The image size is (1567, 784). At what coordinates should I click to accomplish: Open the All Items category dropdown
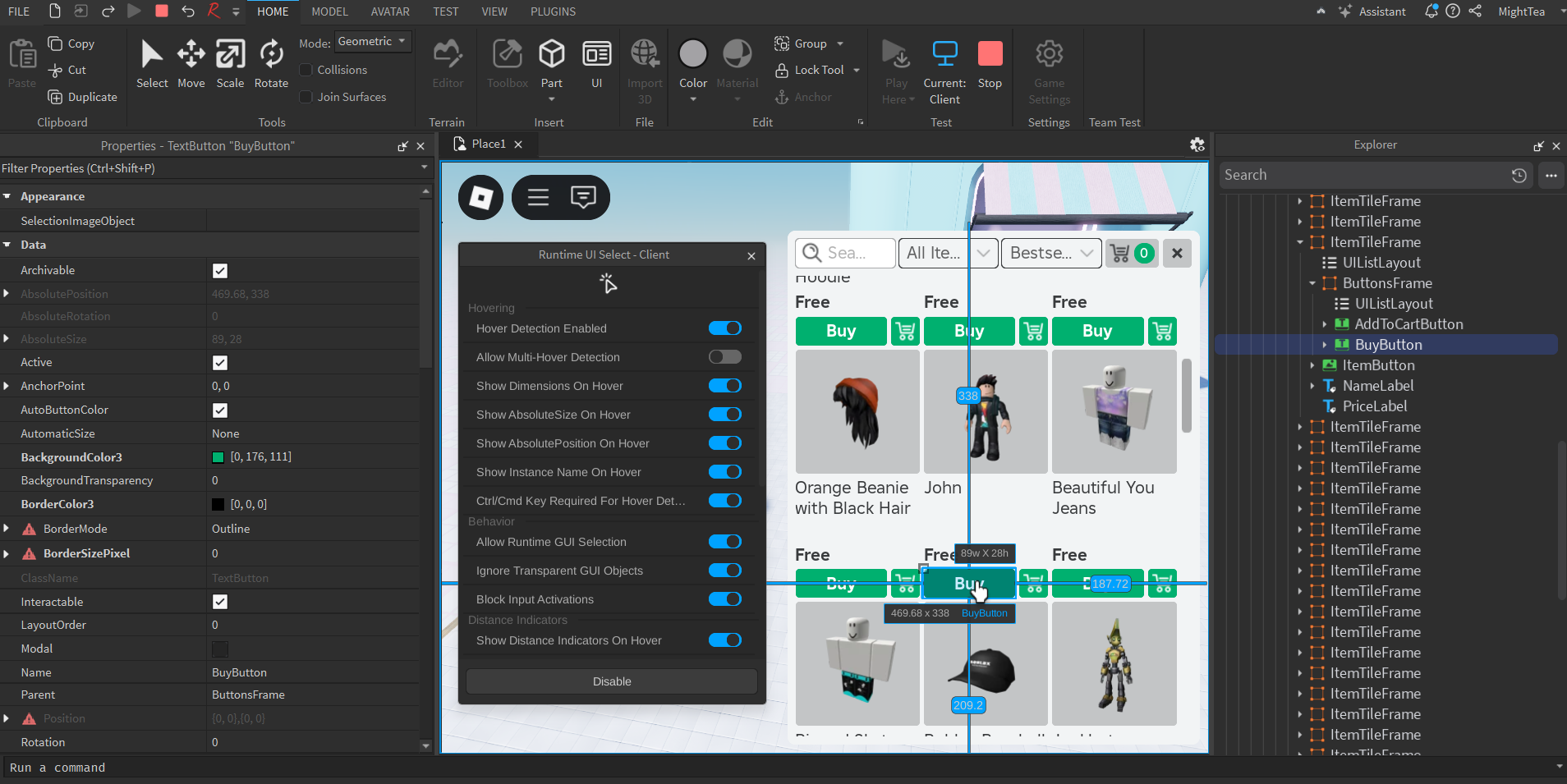[x=949, y=253]
